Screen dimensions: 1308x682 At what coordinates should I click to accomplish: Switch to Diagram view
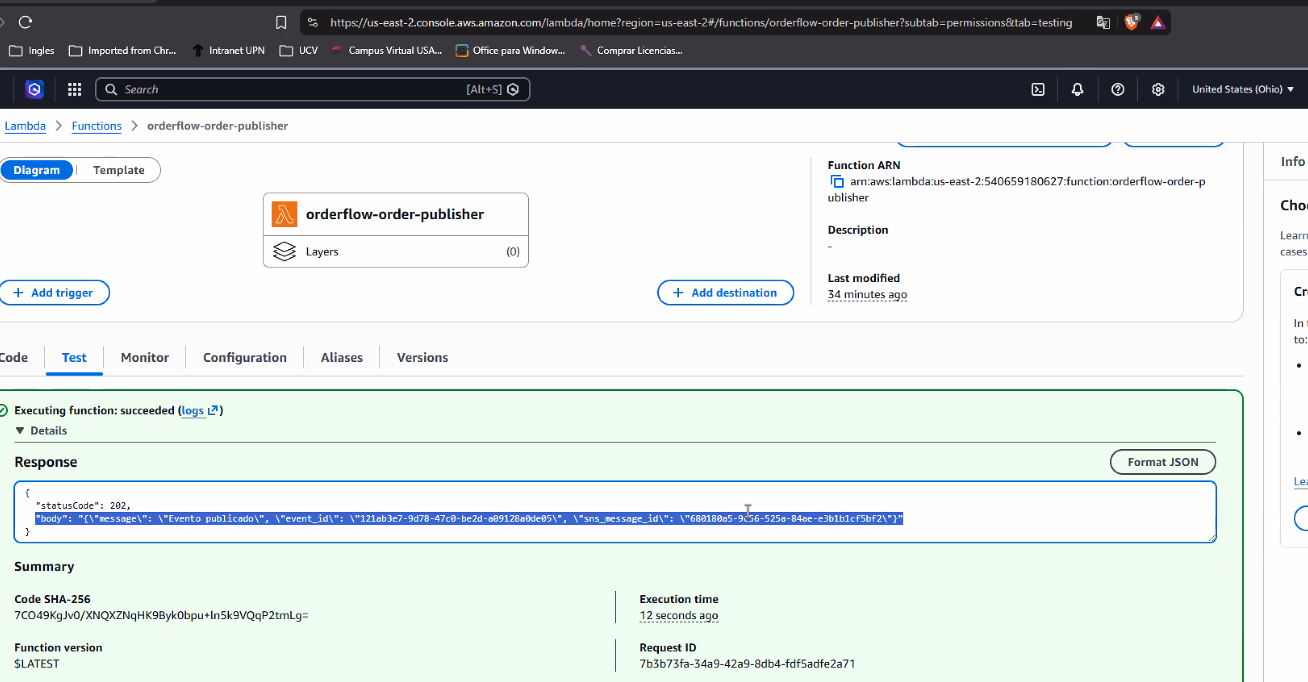pos(37,170)
